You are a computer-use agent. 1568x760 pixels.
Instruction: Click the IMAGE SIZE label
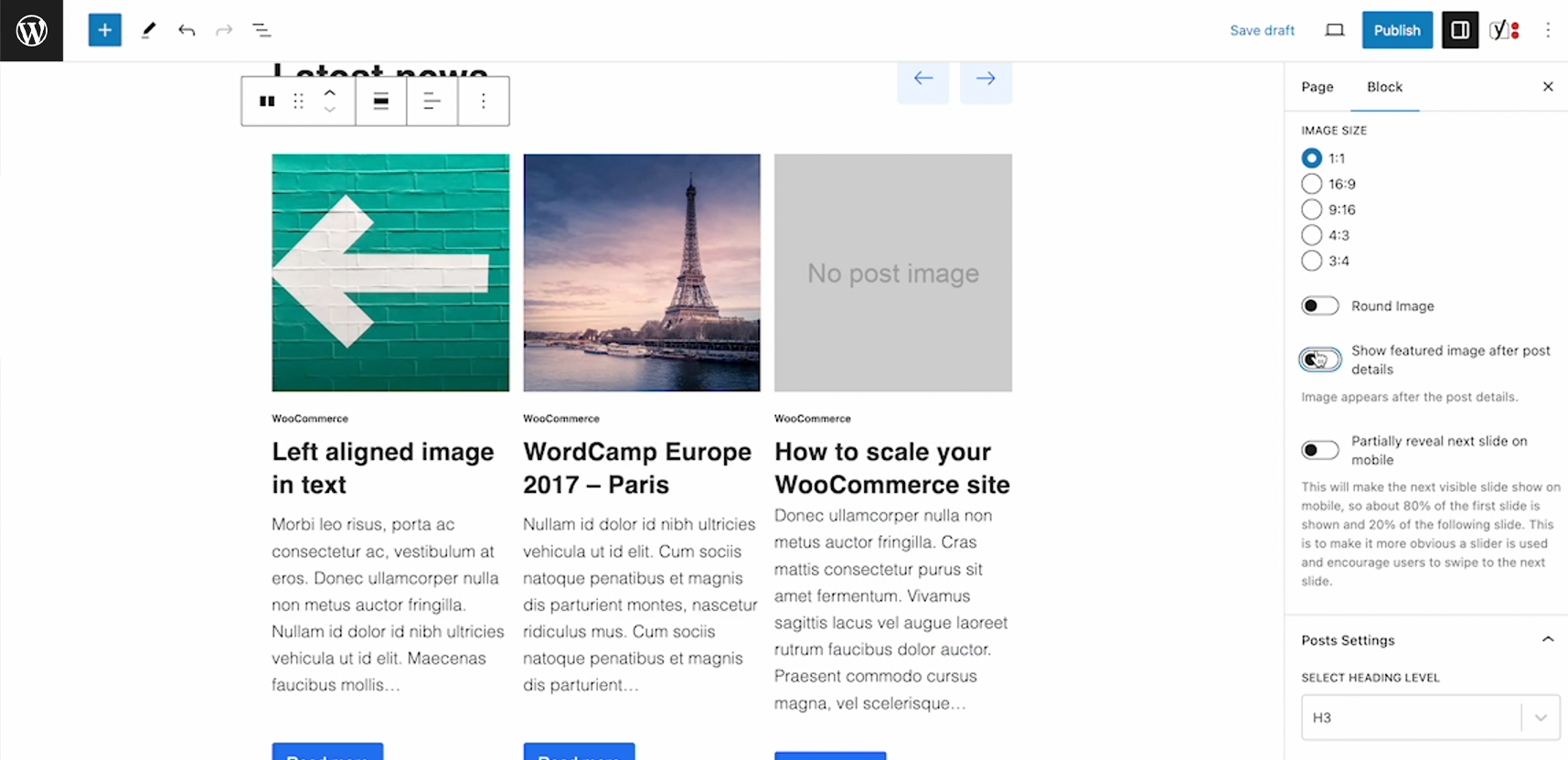click(1334, 131)
